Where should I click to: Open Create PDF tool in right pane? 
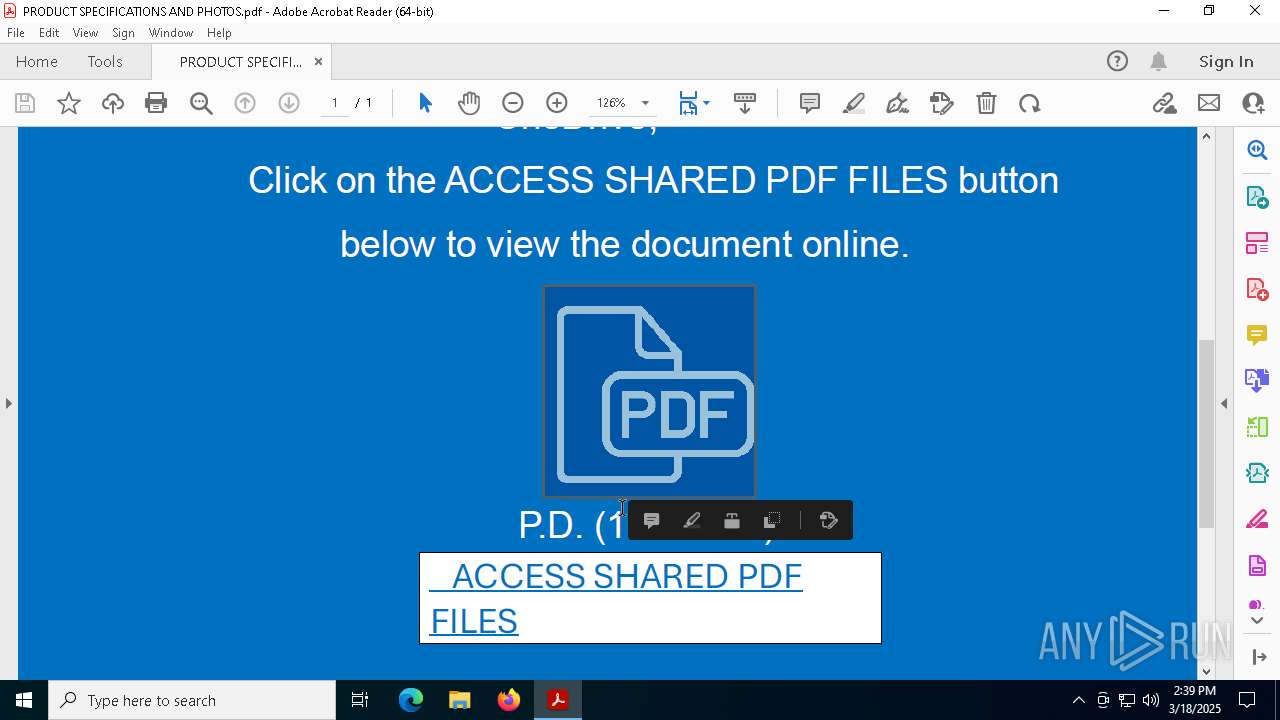1257,289
